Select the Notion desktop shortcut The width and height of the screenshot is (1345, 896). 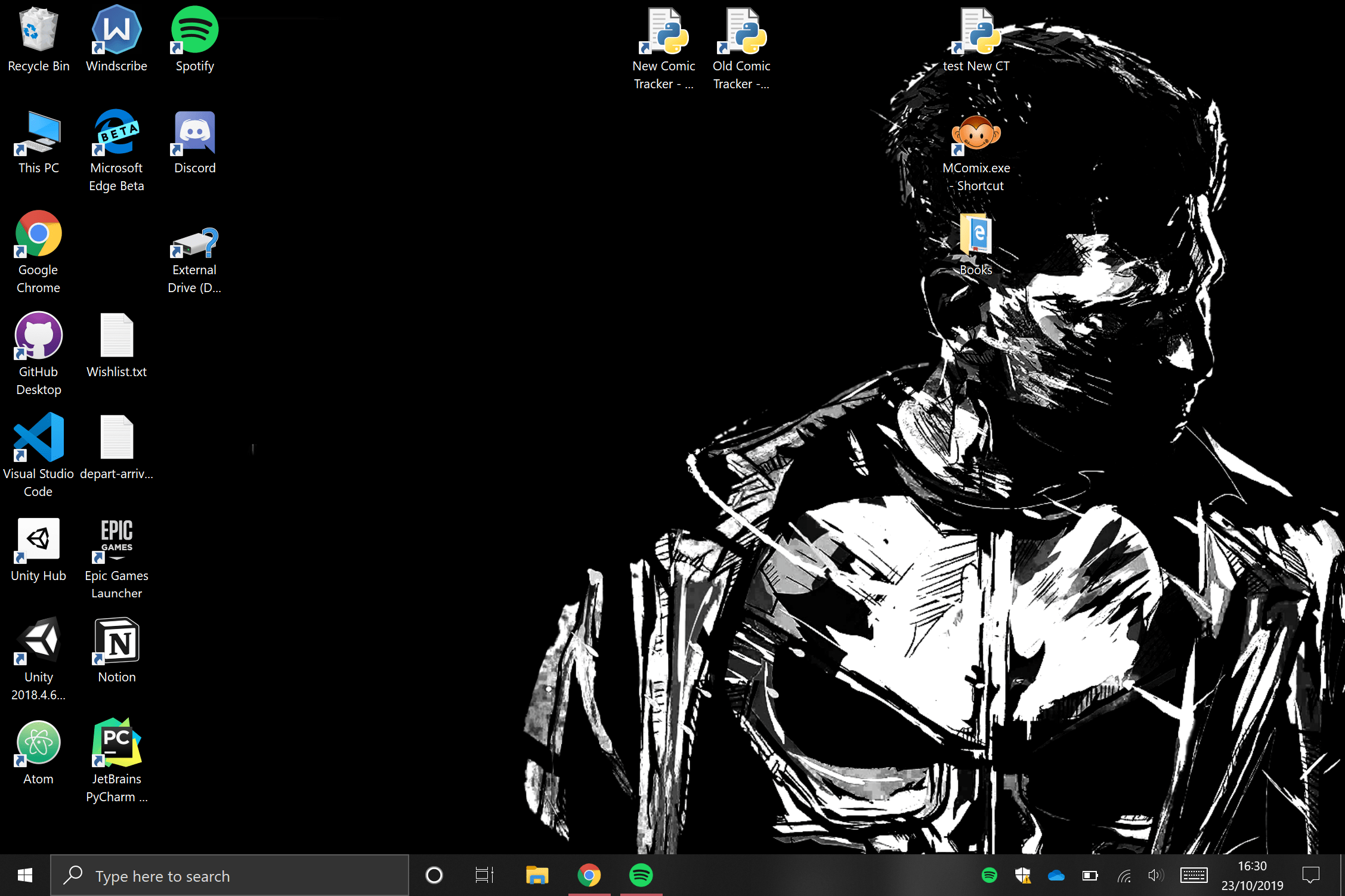pyautogui.click(x=116, y=651)
